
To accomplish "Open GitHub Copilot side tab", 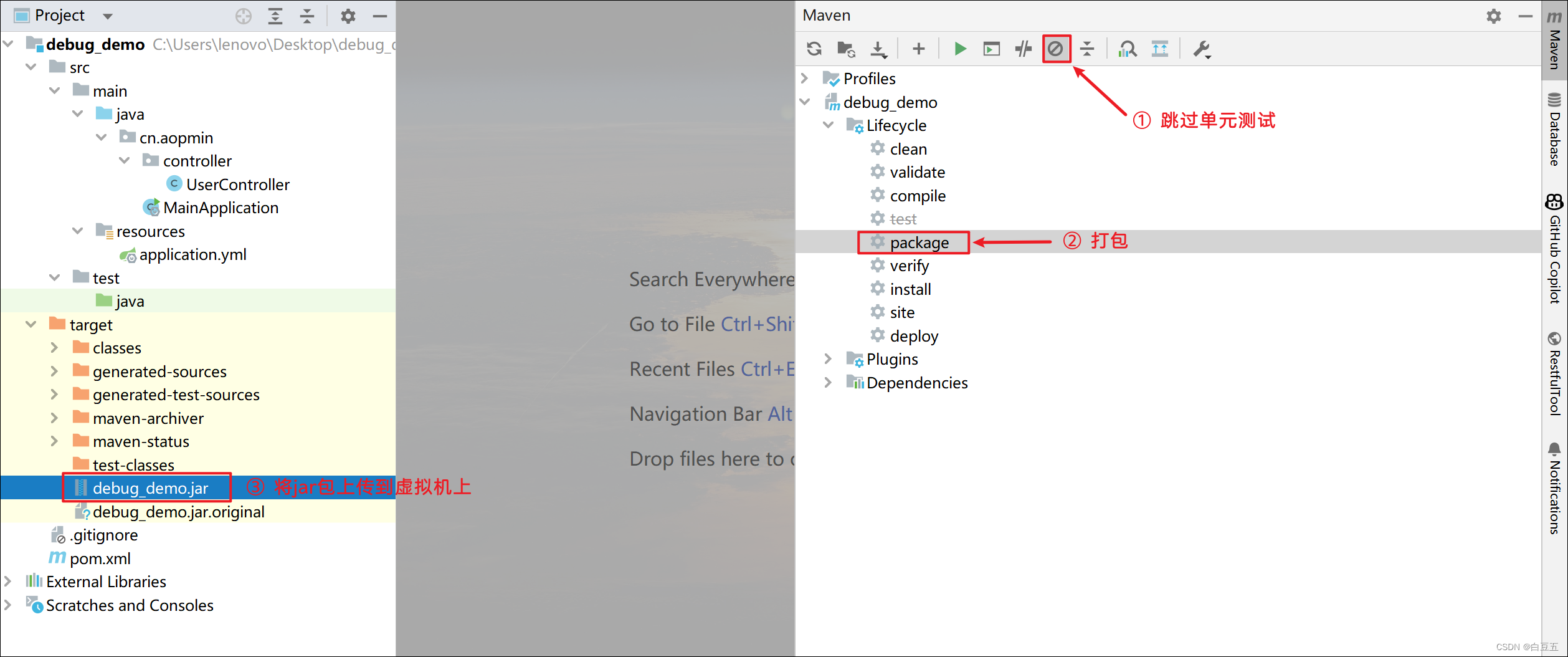I will pyautogui.click(x=1555, y=249).
